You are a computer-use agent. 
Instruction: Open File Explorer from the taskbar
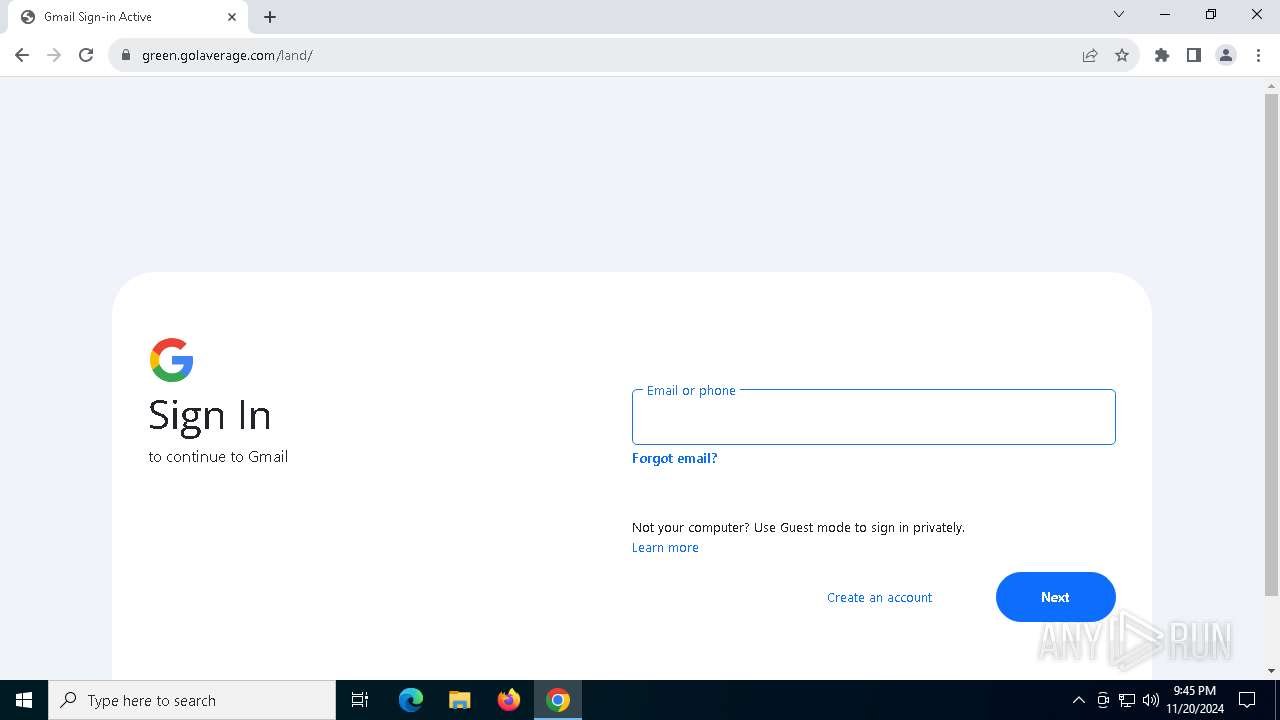pos(459,700)
